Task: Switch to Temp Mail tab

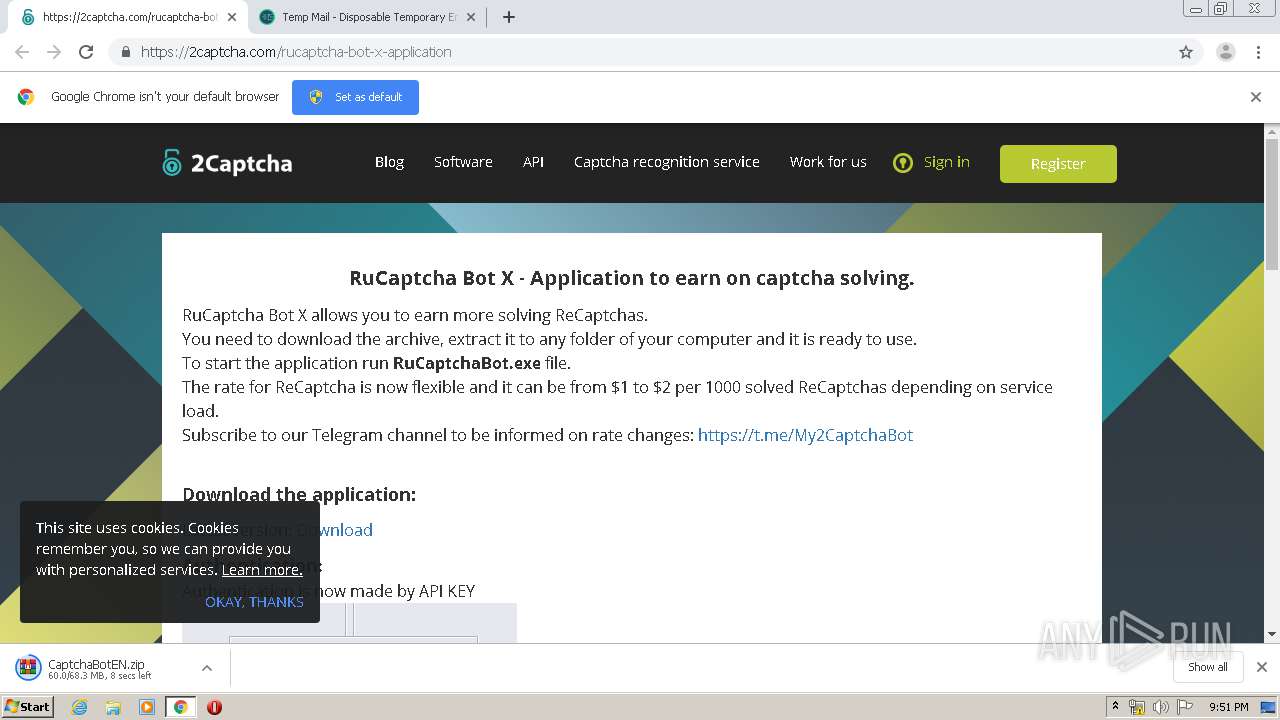Action: coord(367,17)
